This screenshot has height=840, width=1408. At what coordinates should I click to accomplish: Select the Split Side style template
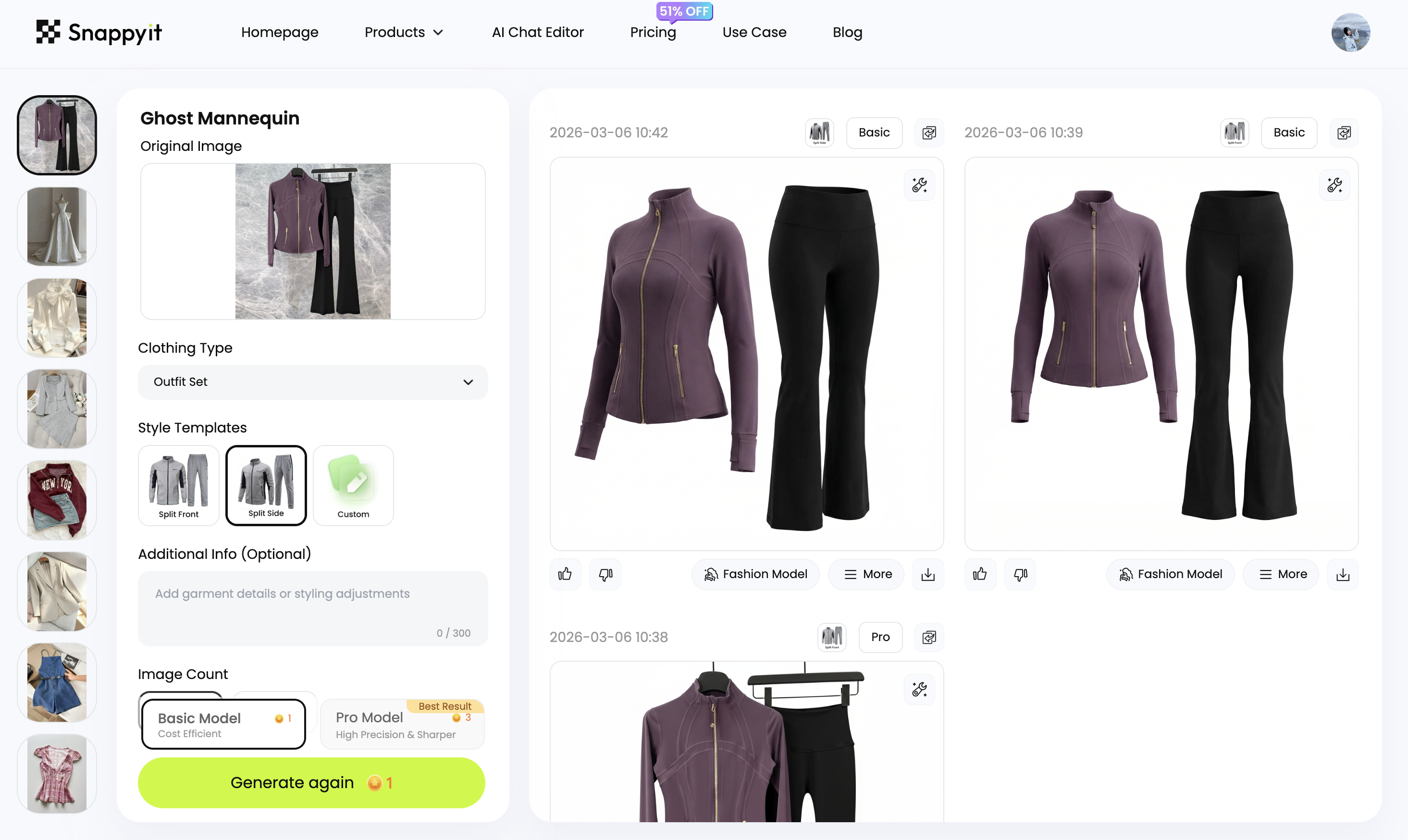(266, 486)
